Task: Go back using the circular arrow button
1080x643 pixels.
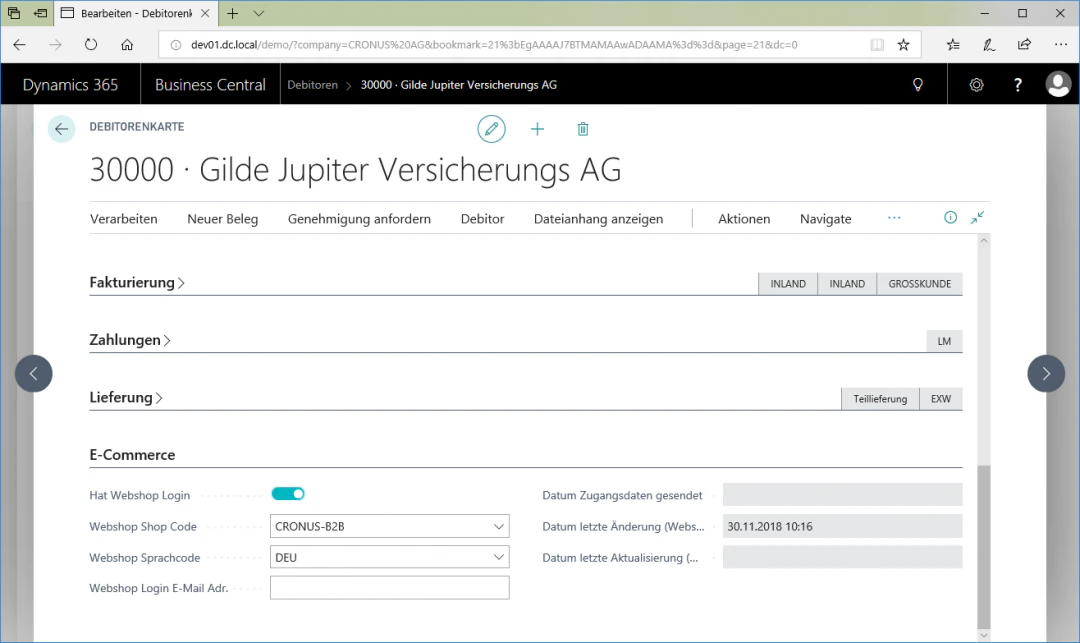Action: click(x=61, y=129)
